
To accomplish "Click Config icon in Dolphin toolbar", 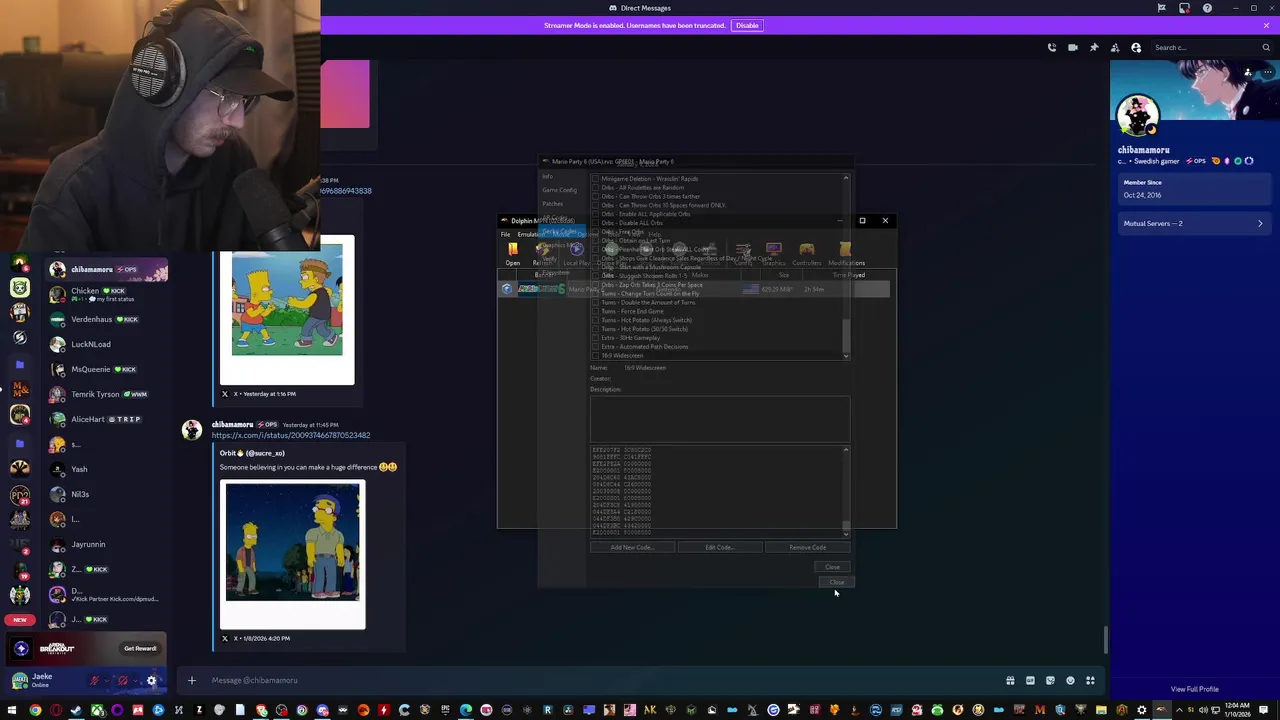I will 743,253.
